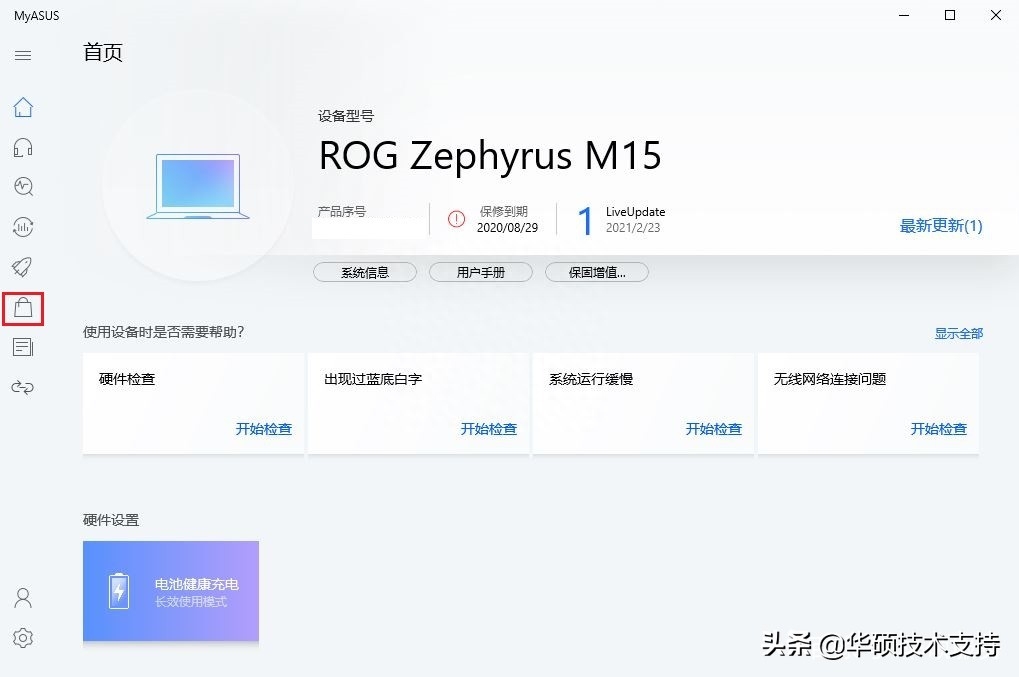The image size is (1019, 677).
Task: Show 显示全部 to view all help topics
Action: tap(957, 332)
